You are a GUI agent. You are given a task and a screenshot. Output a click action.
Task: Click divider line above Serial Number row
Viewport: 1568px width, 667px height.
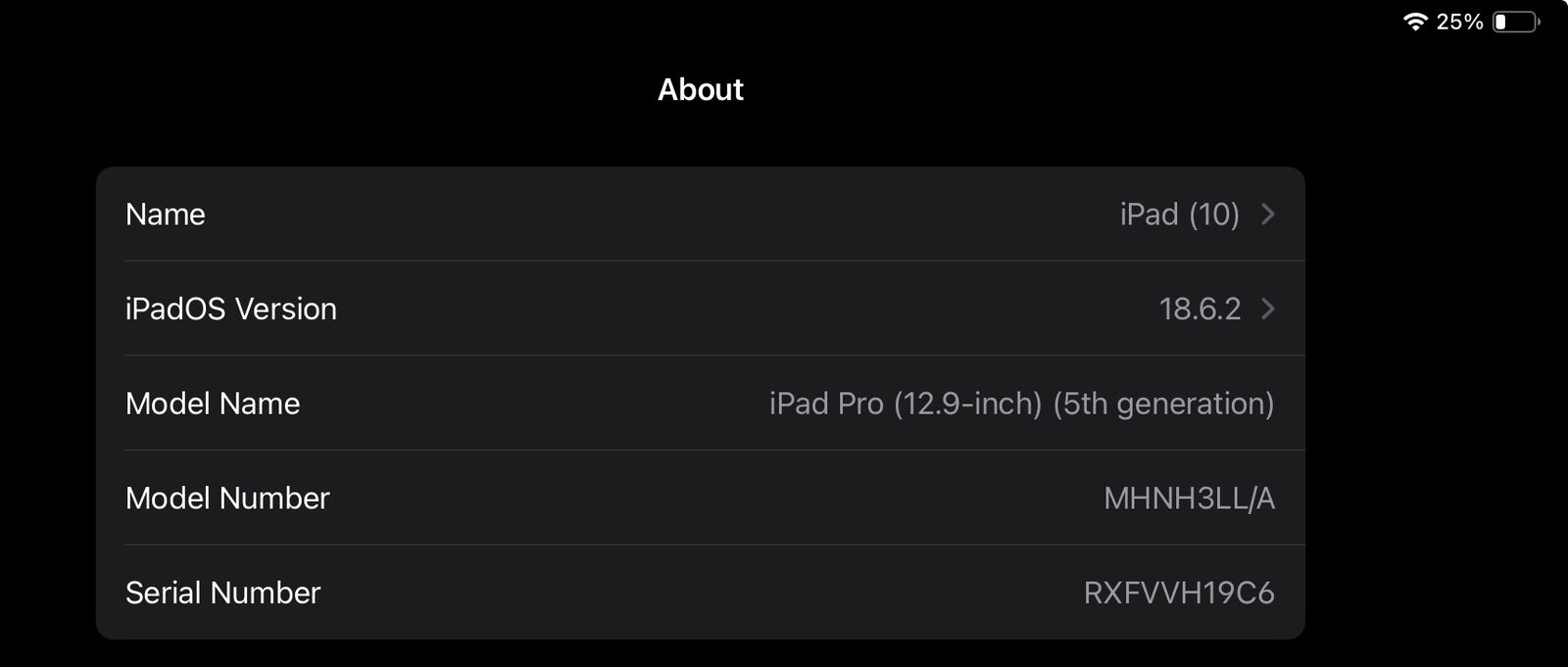click(714, 545)
